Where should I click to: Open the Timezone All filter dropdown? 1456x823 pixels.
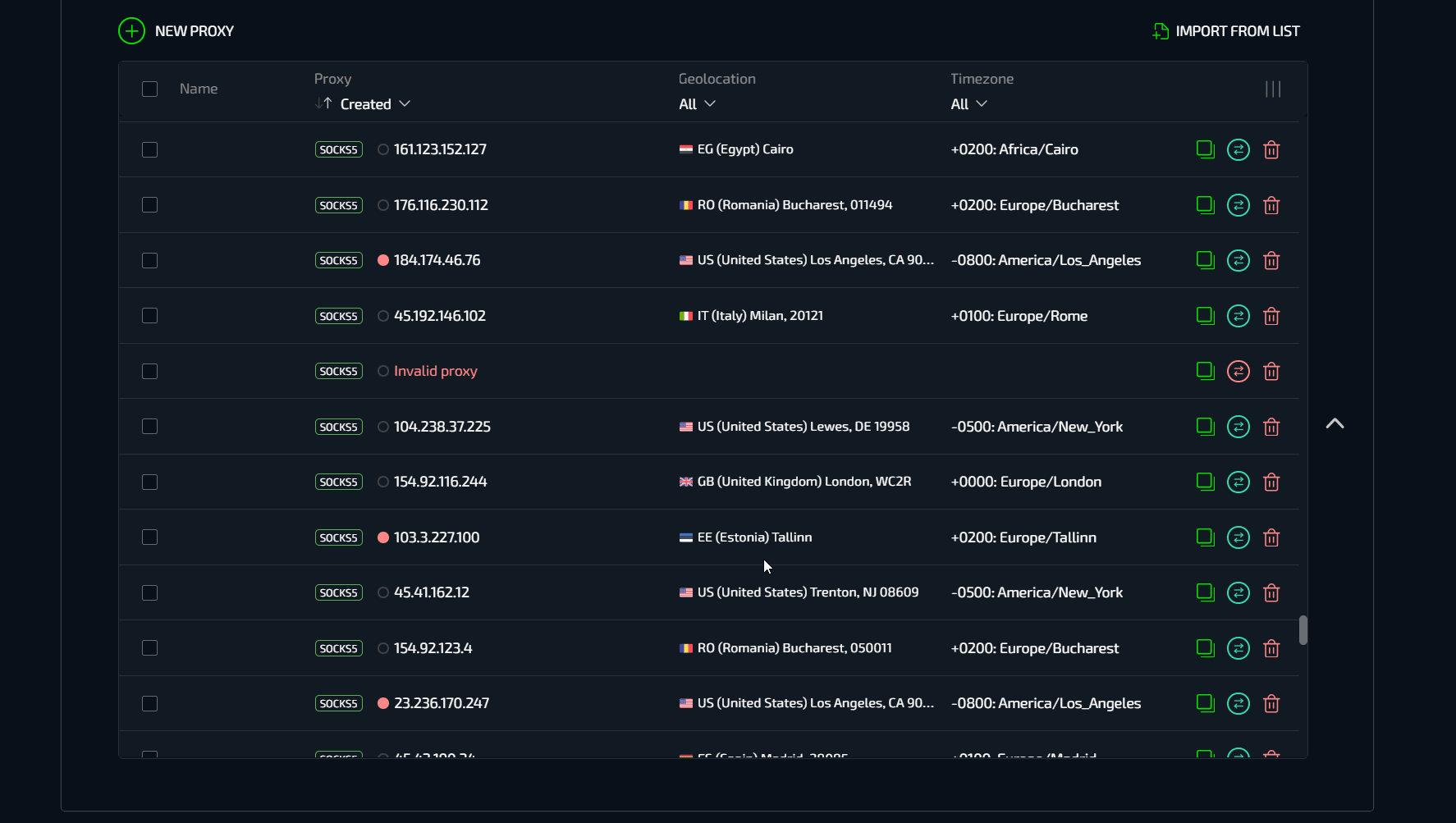pyautogui.click(x=968, y=104)
